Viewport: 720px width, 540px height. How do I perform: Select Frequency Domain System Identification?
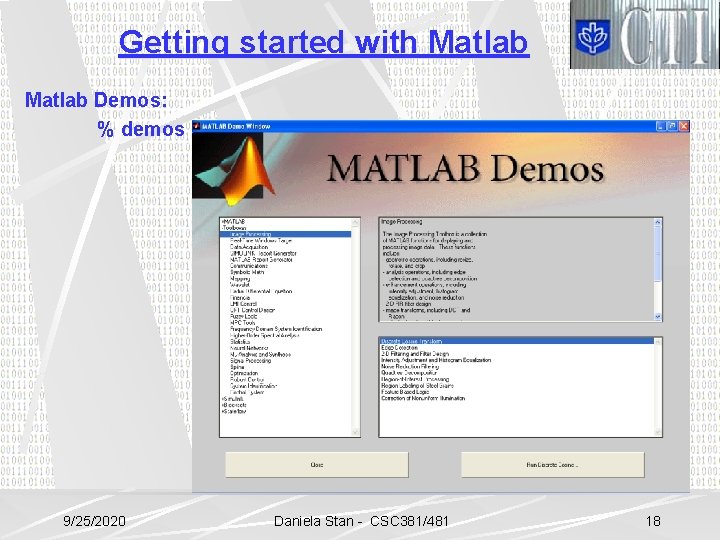tap(276, 329)
